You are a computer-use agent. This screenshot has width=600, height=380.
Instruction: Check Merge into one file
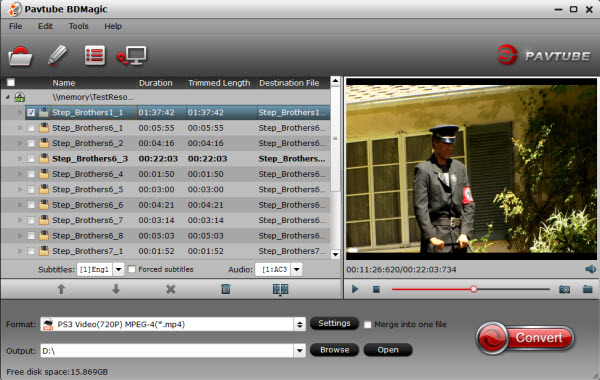[367, 325]
